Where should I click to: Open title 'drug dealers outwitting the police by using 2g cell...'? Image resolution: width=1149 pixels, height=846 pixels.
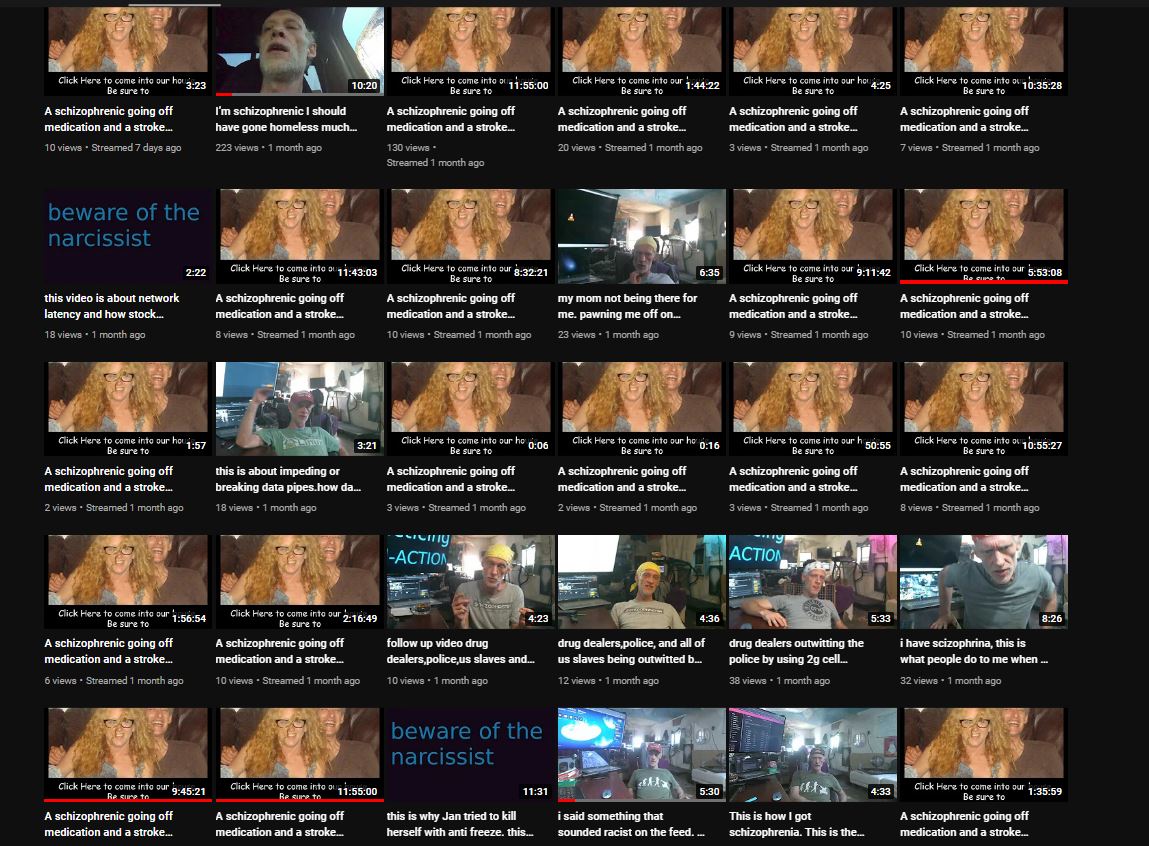click(797, 651)
